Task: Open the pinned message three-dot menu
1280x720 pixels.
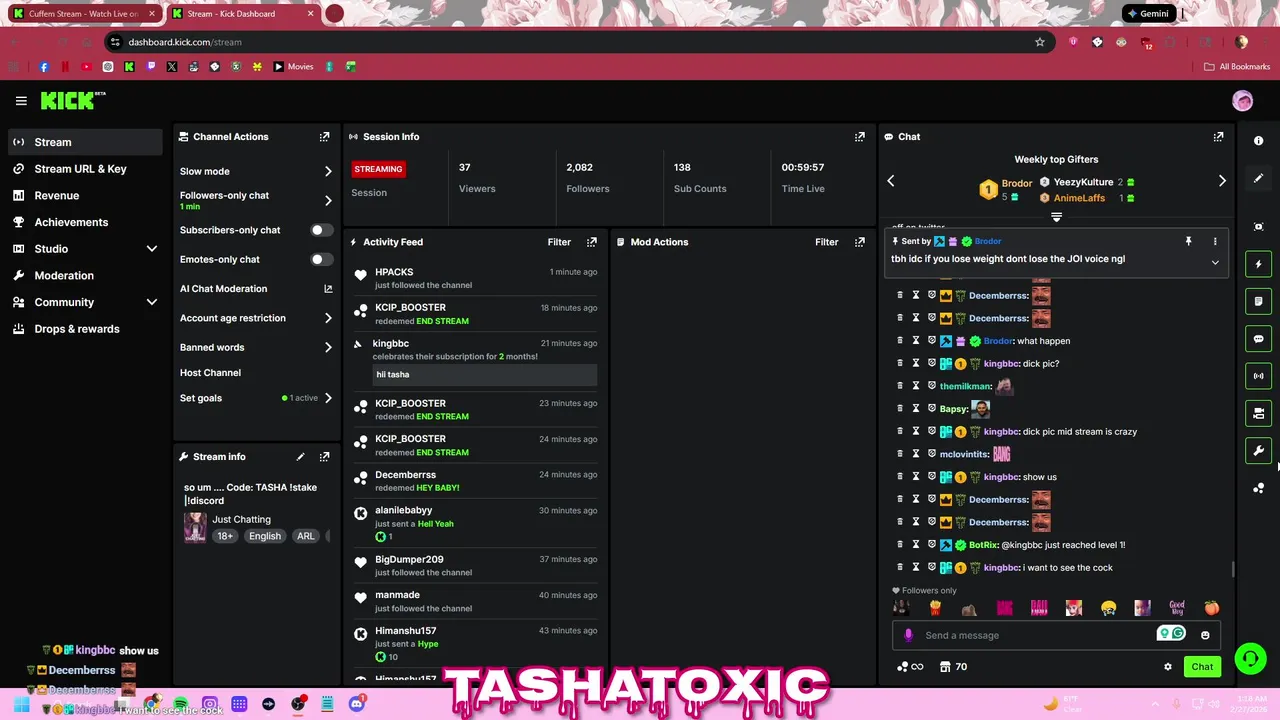Action: pyautogui.click(x=1215, y=241)
